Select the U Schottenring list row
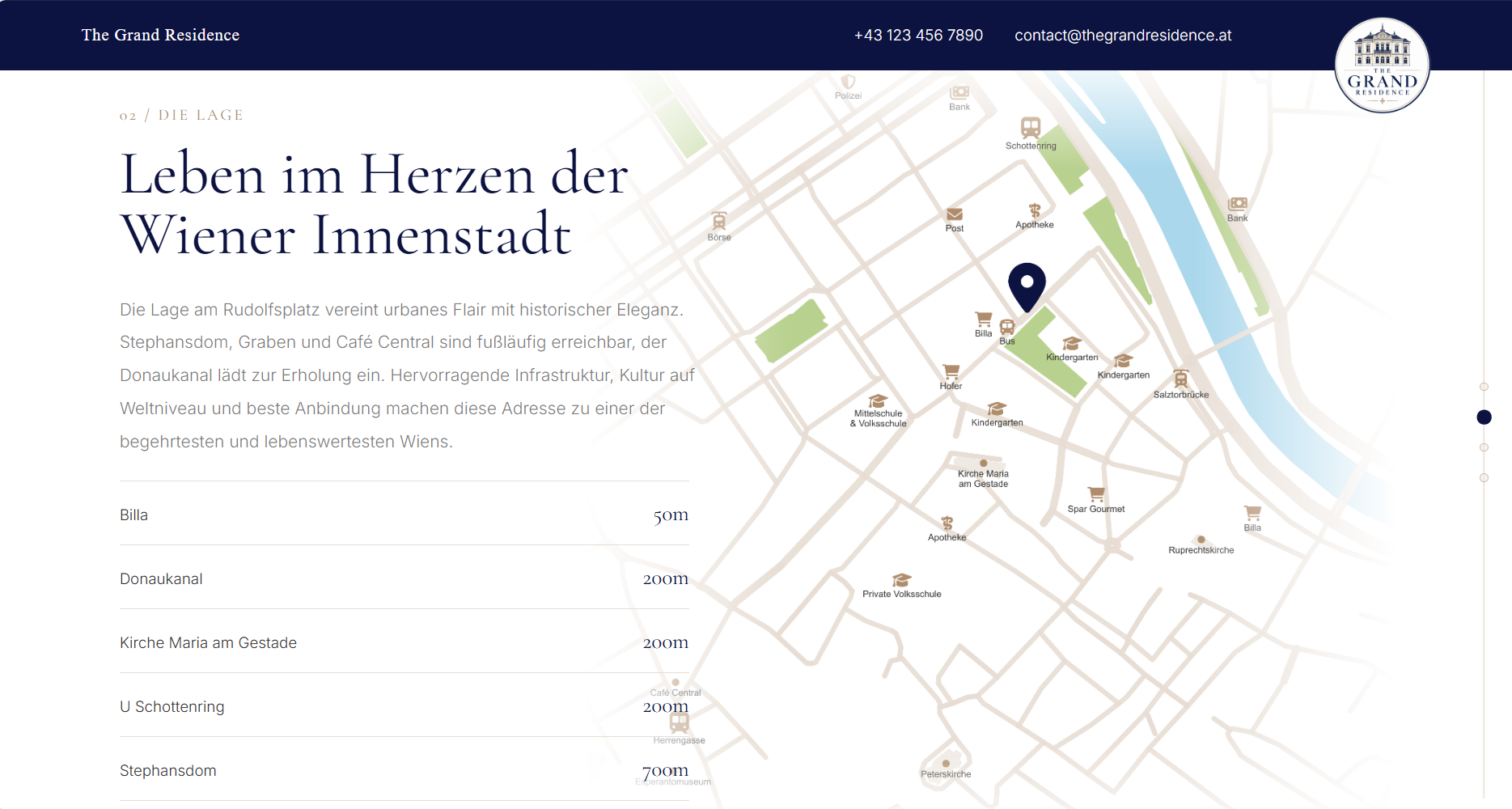The width and height of the screenshot is (1512, 809). click(x=404, y=705)
